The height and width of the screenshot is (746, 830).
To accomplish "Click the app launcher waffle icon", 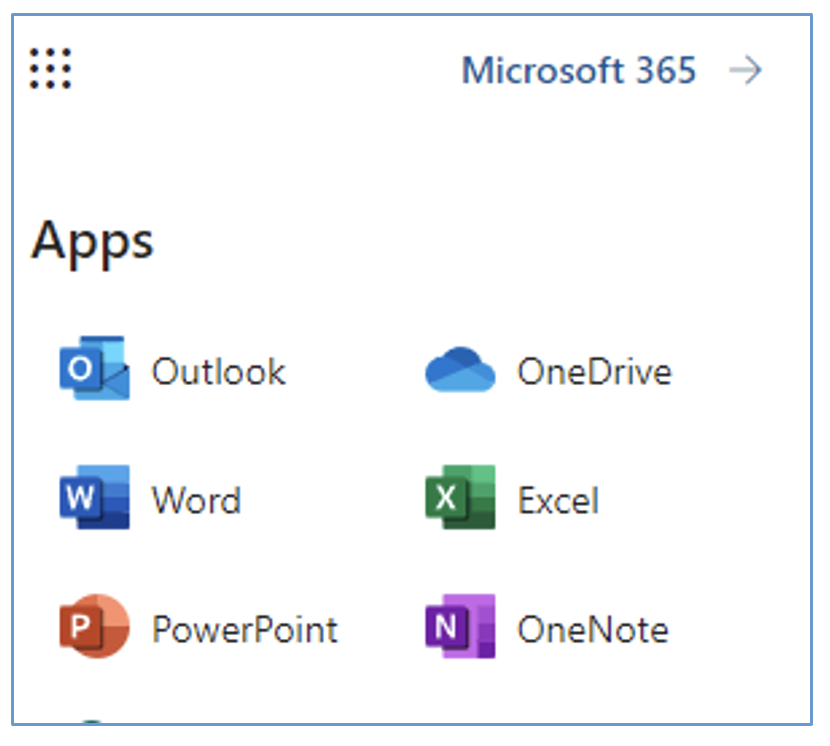I will (50, 69).
